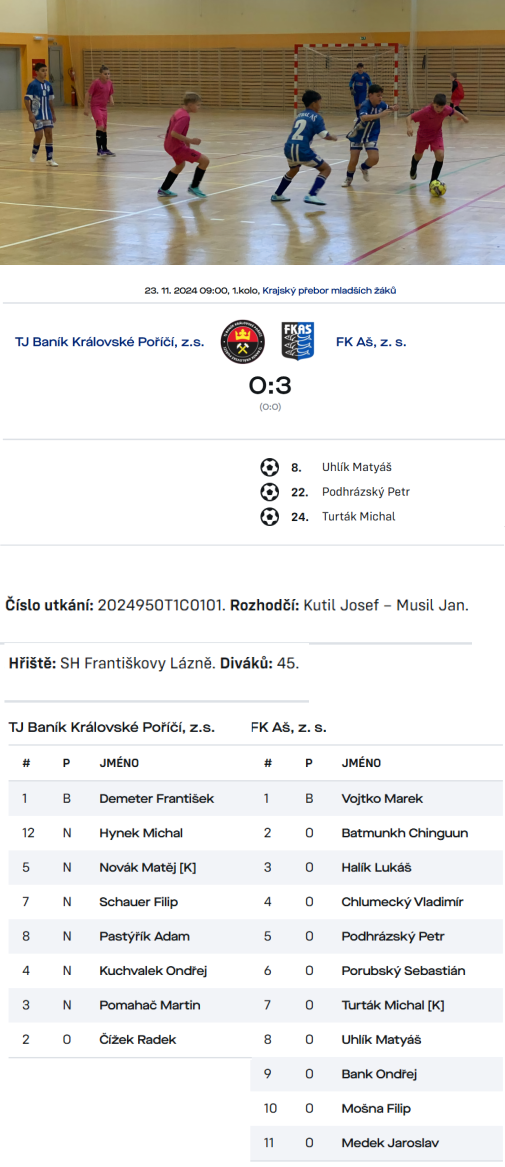This screenshot has width=505, height=1167.
Task: Click captain Novák Matěj [K] row
Action: (129, 868)
